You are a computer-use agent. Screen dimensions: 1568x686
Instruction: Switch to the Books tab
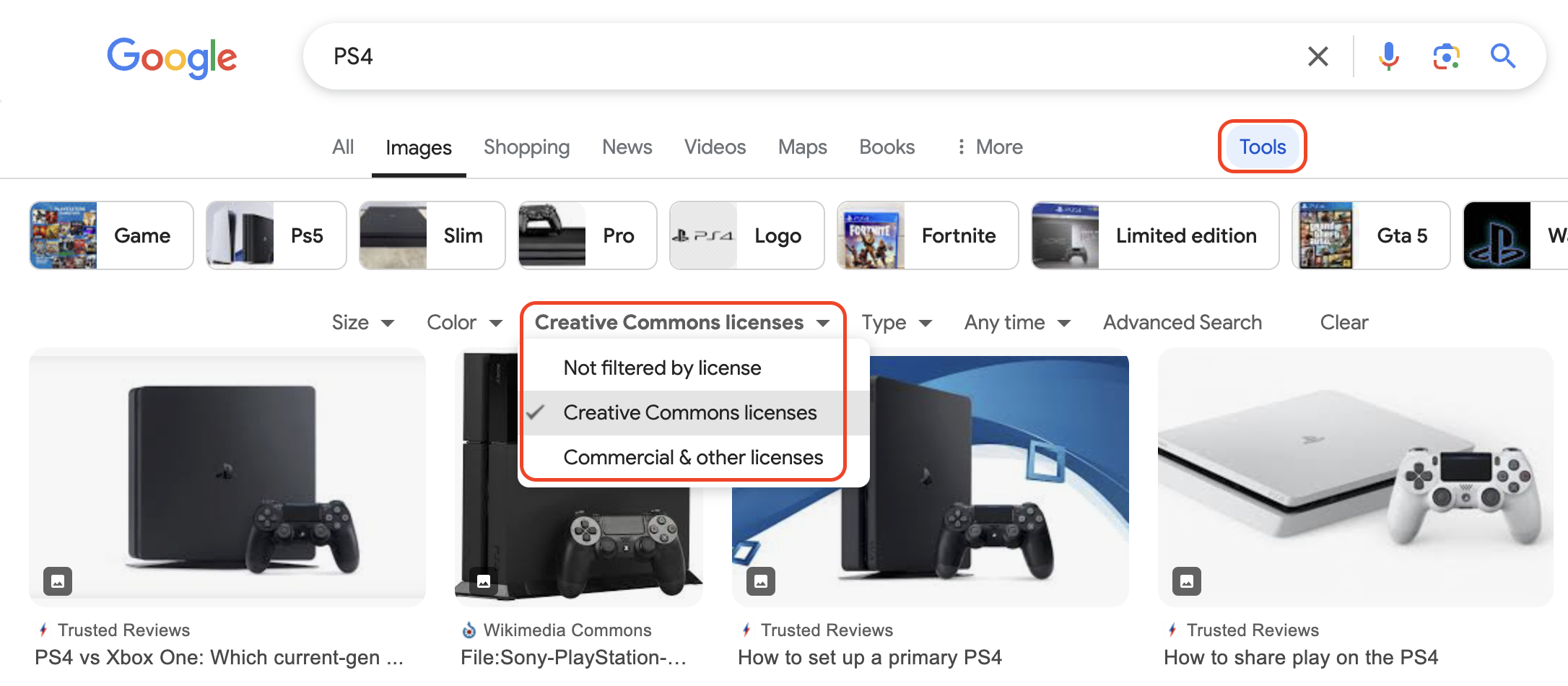887,147
